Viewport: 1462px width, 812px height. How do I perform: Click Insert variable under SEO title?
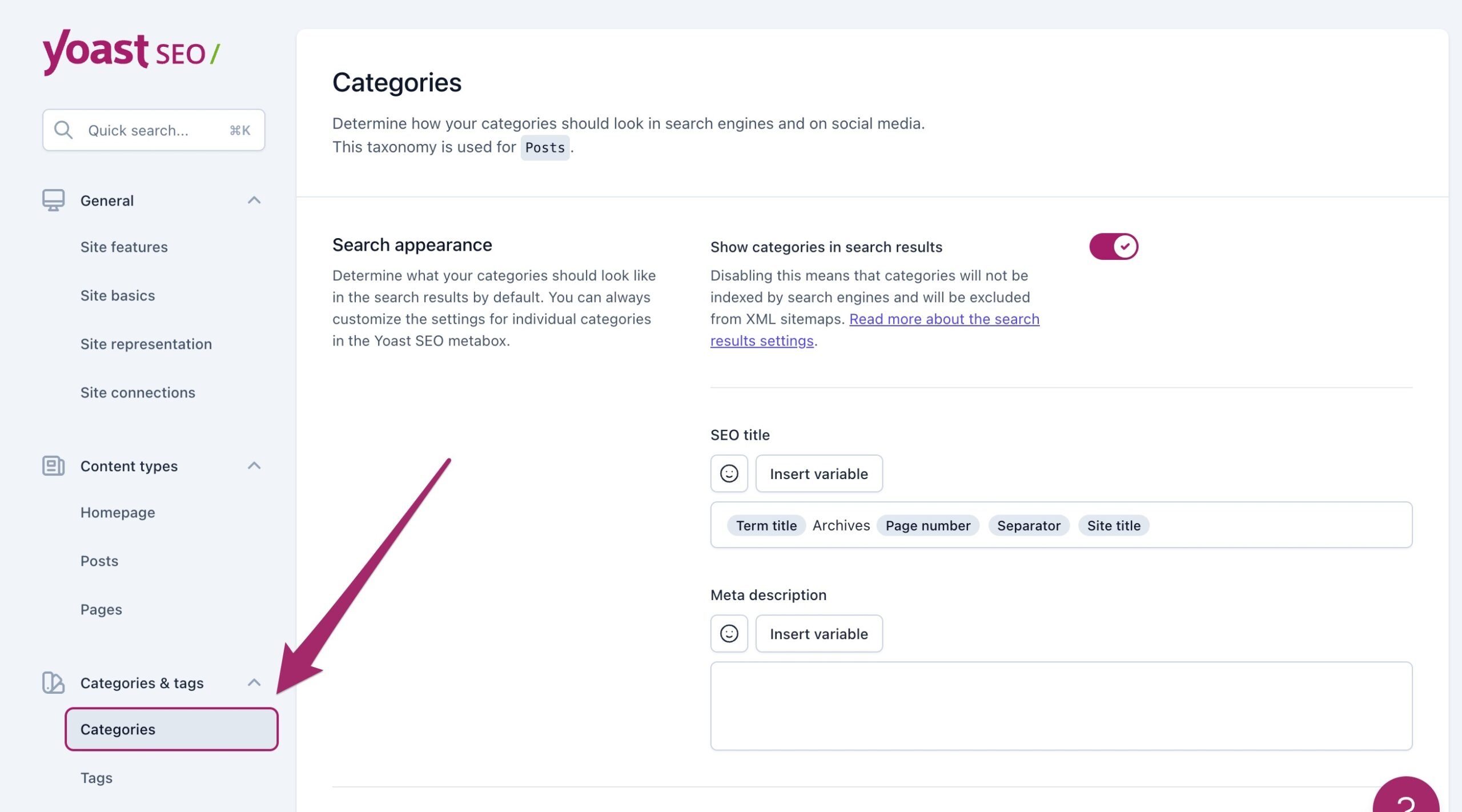(819, 473)
